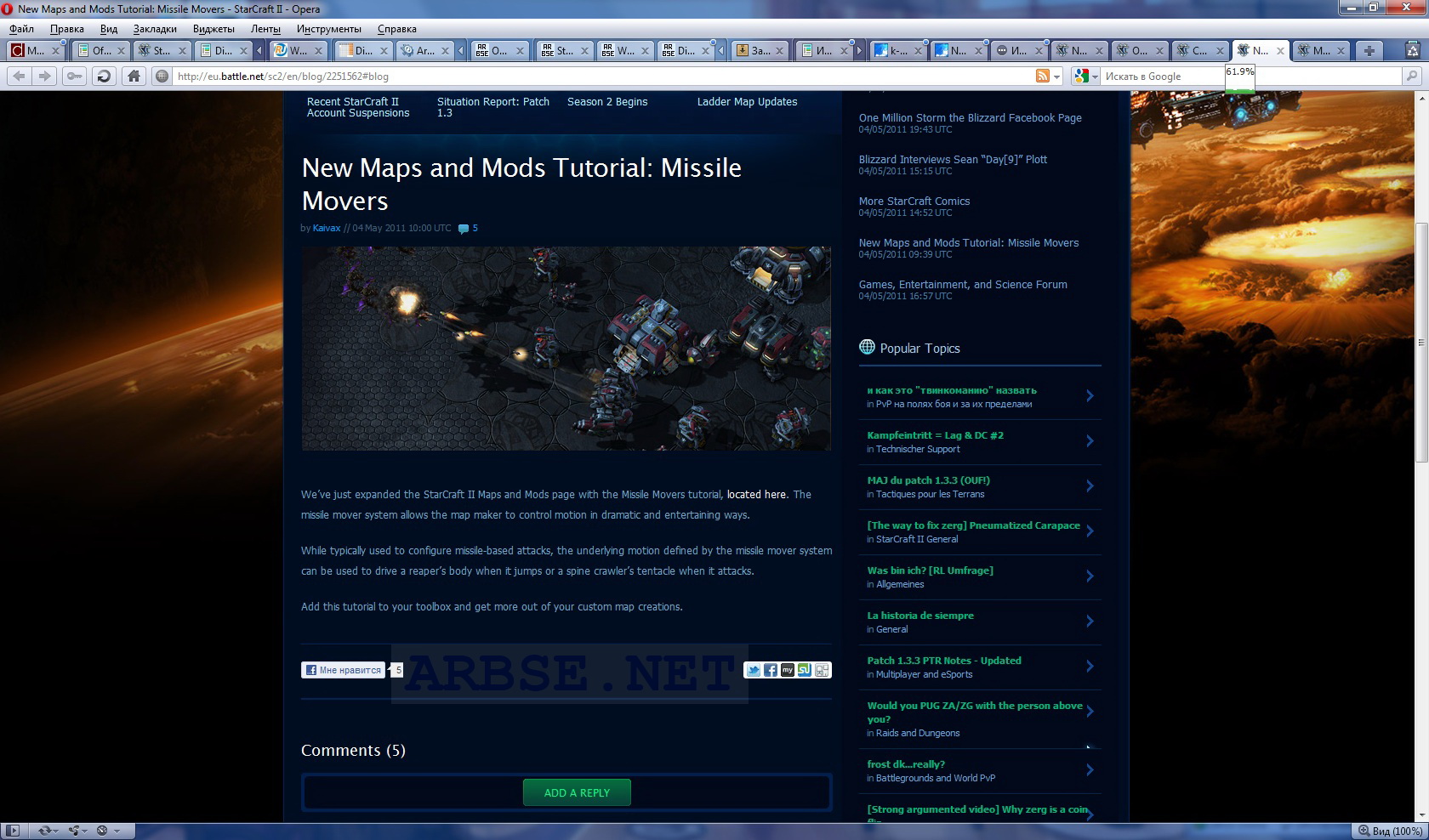Open the RSS feed dropdown arrow
1429x840 pixels.
[1057, 77]
